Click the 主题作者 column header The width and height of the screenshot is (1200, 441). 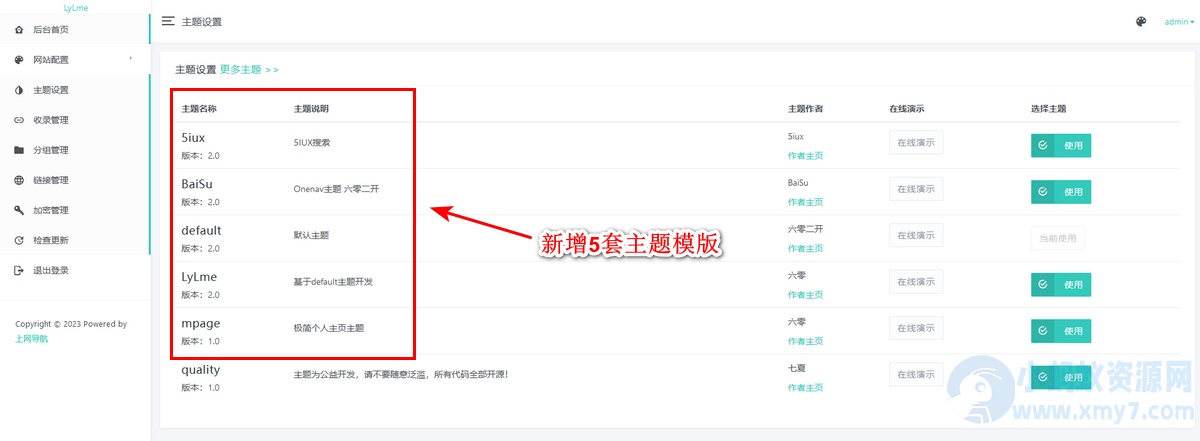pyautogui.click(x=806, y=109)
